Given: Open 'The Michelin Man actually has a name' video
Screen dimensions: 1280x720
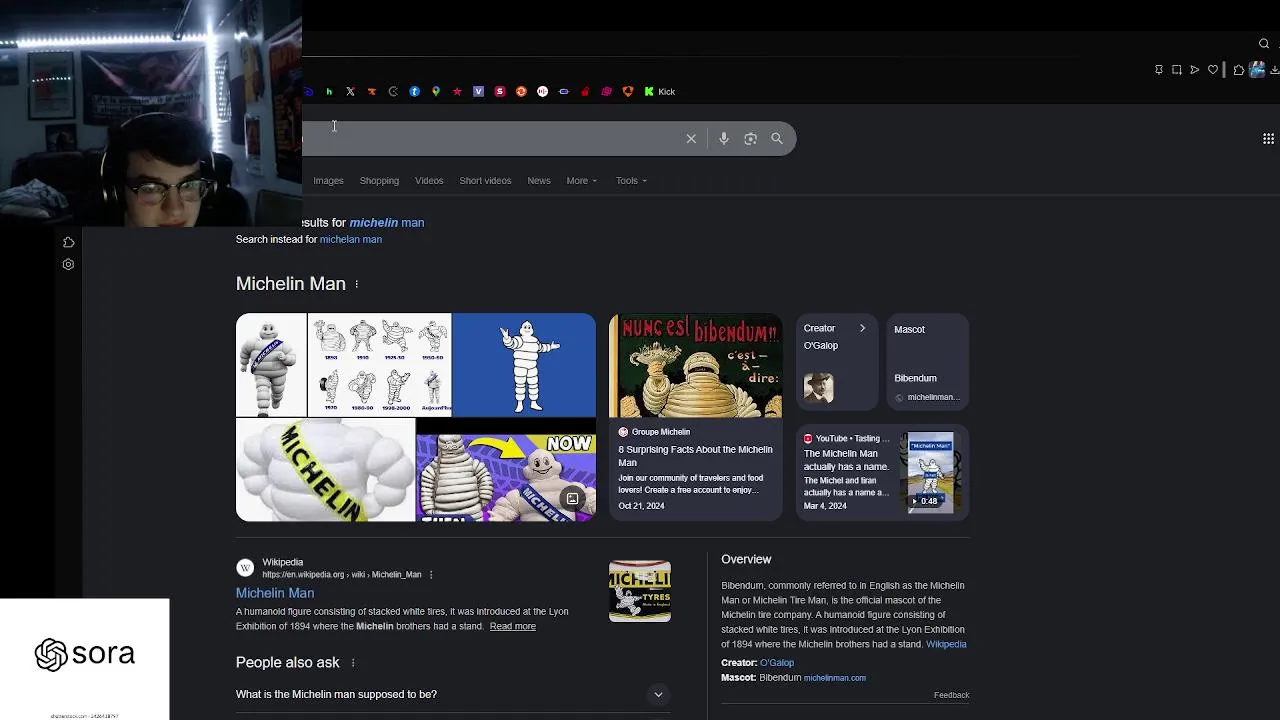Looking at the screenshot, I should pyautogui.click(x=846, y=460).
